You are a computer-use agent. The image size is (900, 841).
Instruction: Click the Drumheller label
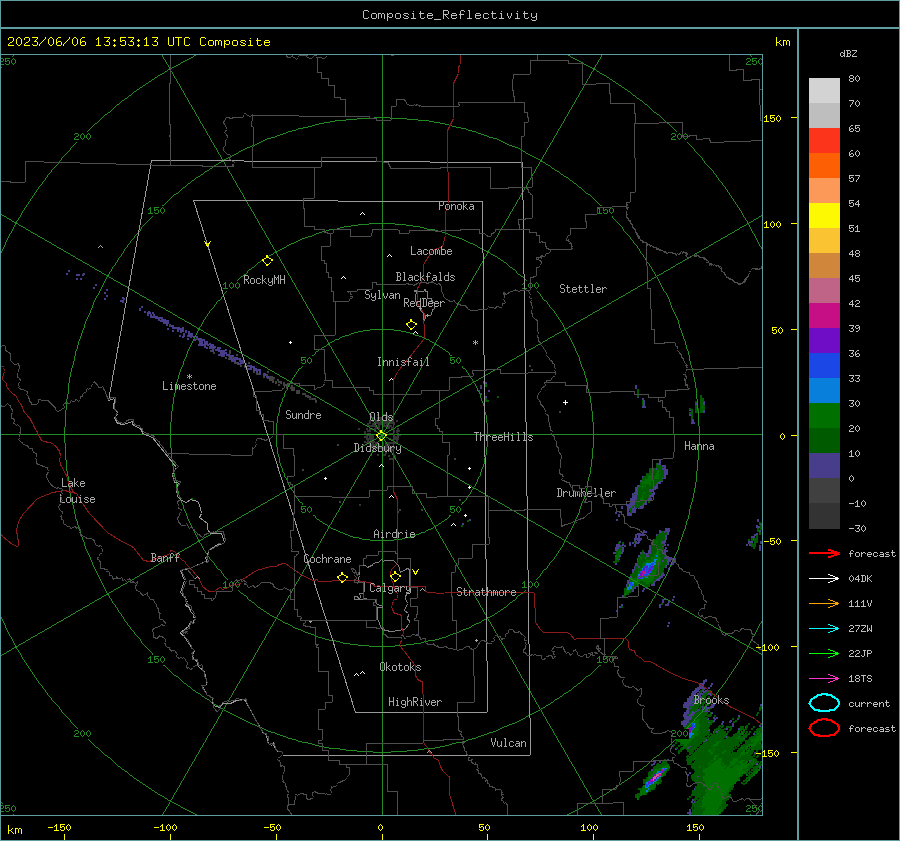[586, 493]
